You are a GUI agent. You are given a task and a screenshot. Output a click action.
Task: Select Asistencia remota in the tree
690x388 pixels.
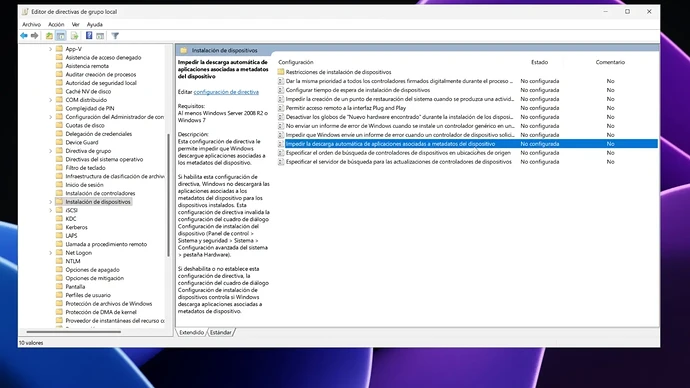click(x=87, y=66)
